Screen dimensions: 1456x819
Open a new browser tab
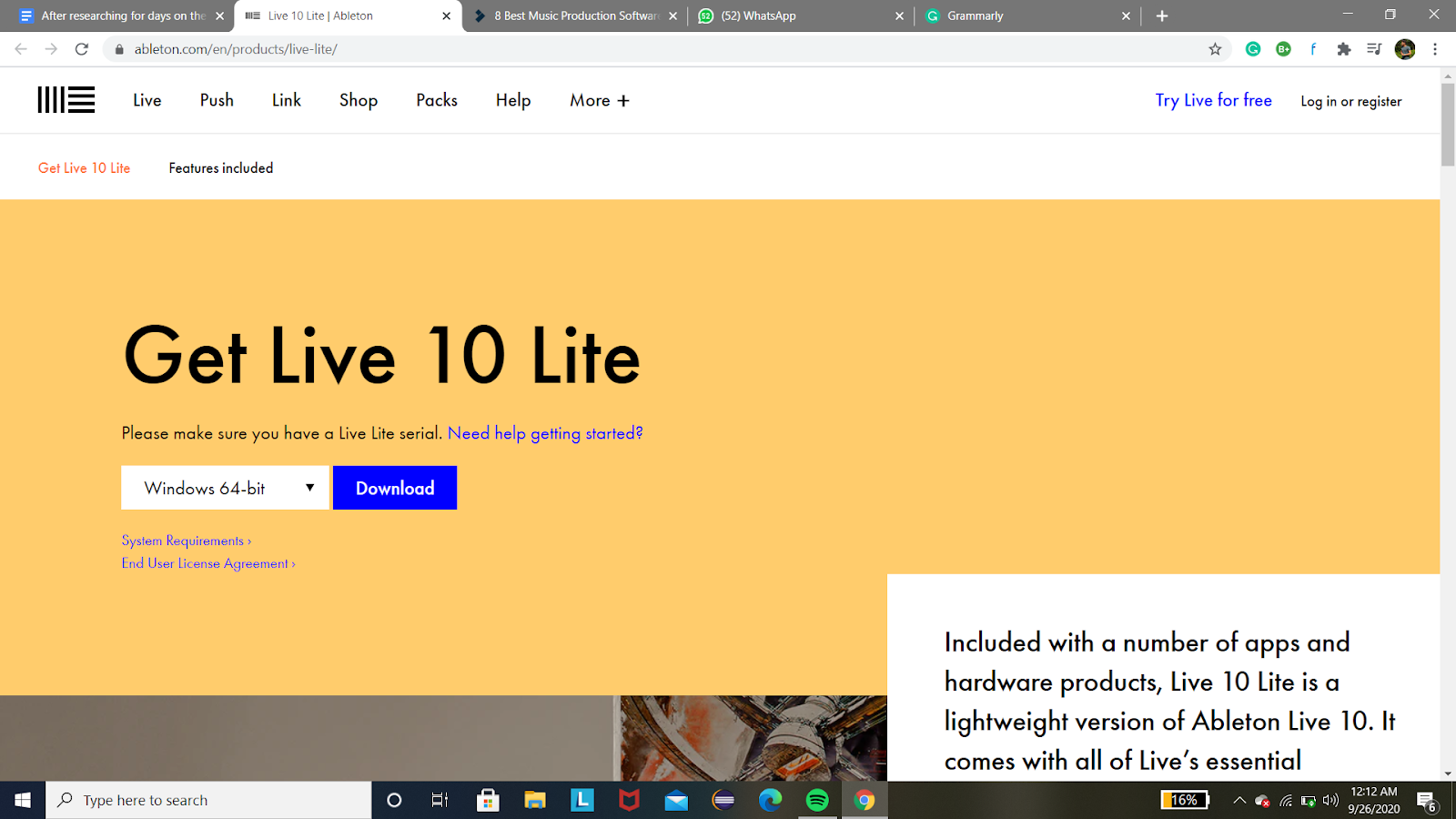pos(1162,15)
